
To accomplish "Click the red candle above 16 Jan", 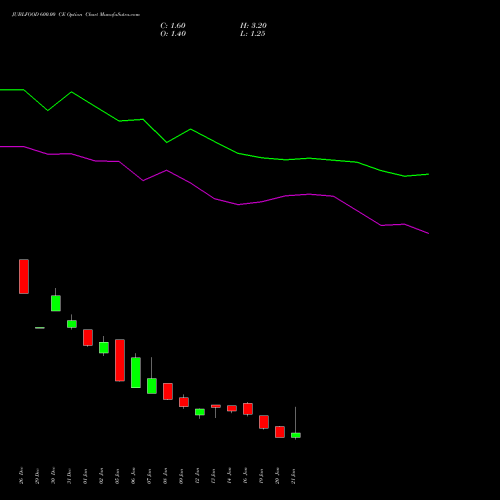I will point(248,409).
